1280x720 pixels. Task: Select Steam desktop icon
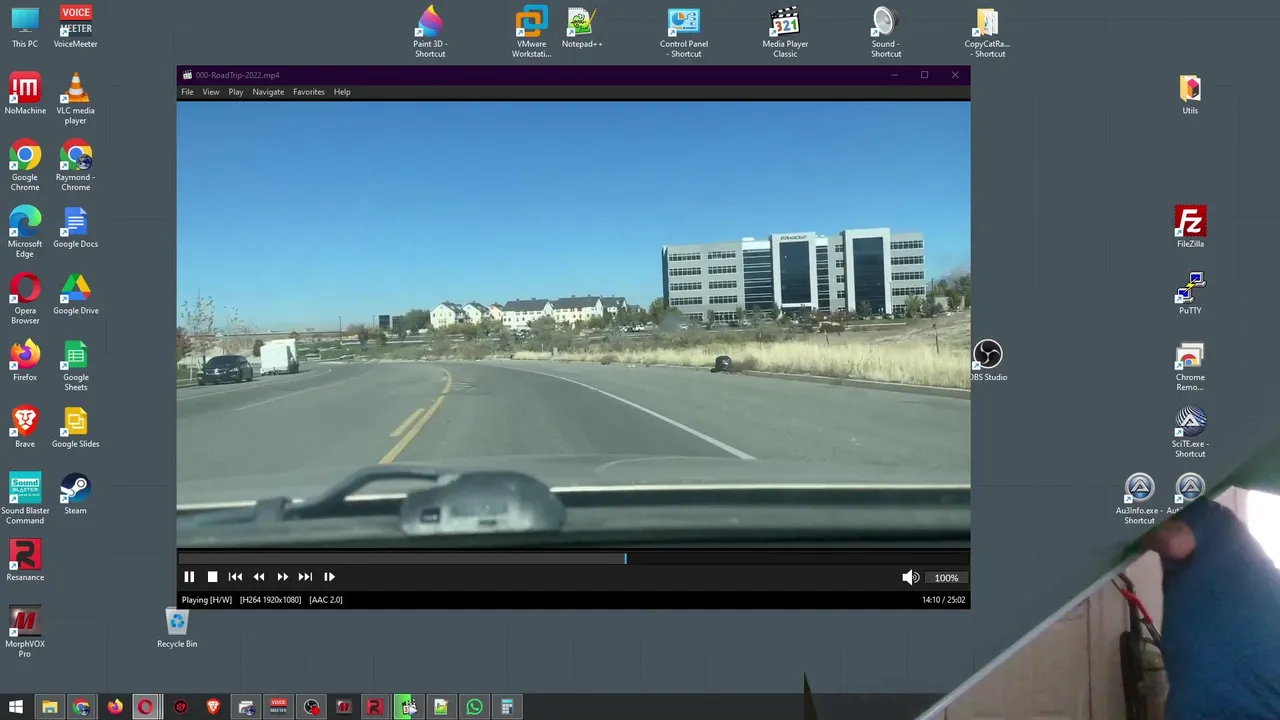point(75,494)
